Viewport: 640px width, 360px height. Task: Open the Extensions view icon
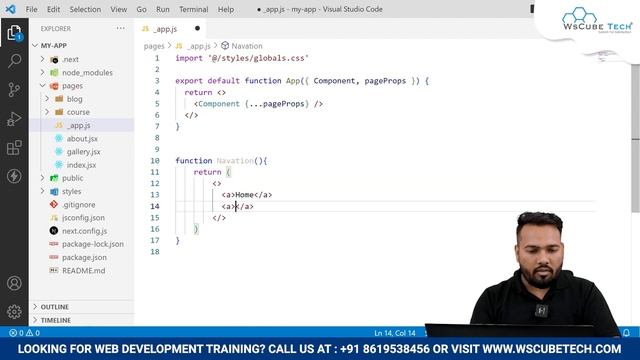14,148
